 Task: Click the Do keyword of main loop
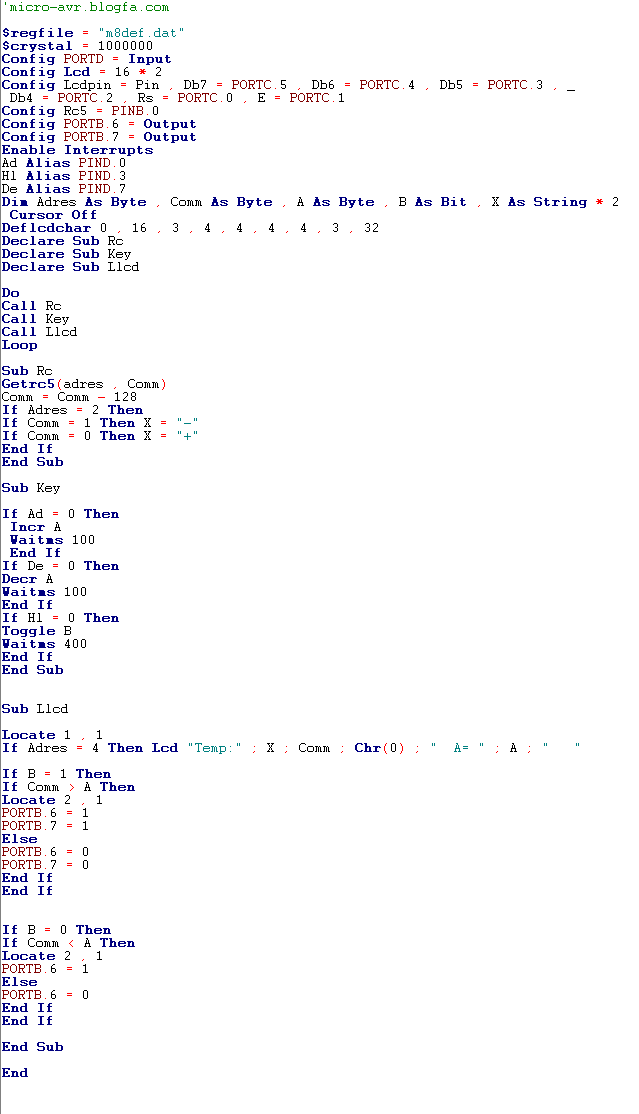click(x=10, y=293)
